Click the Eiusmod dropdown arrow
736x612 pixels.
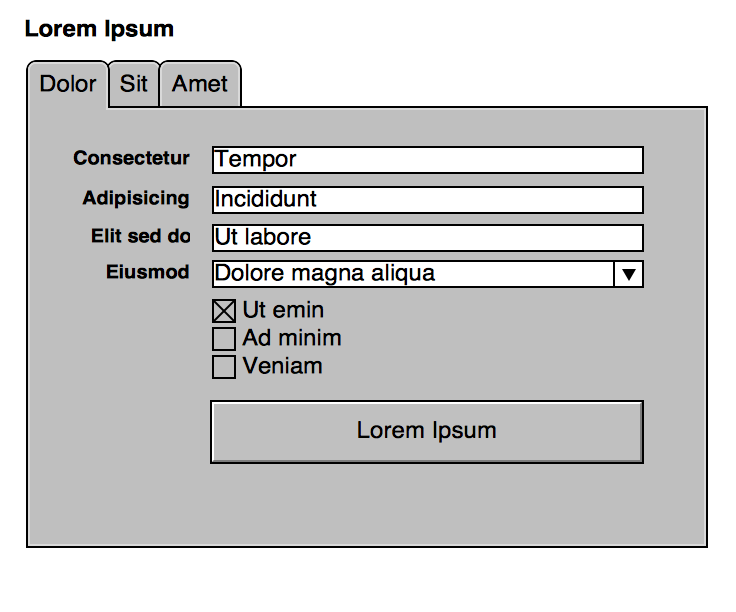pyautogui.click(x=628, y=274)
